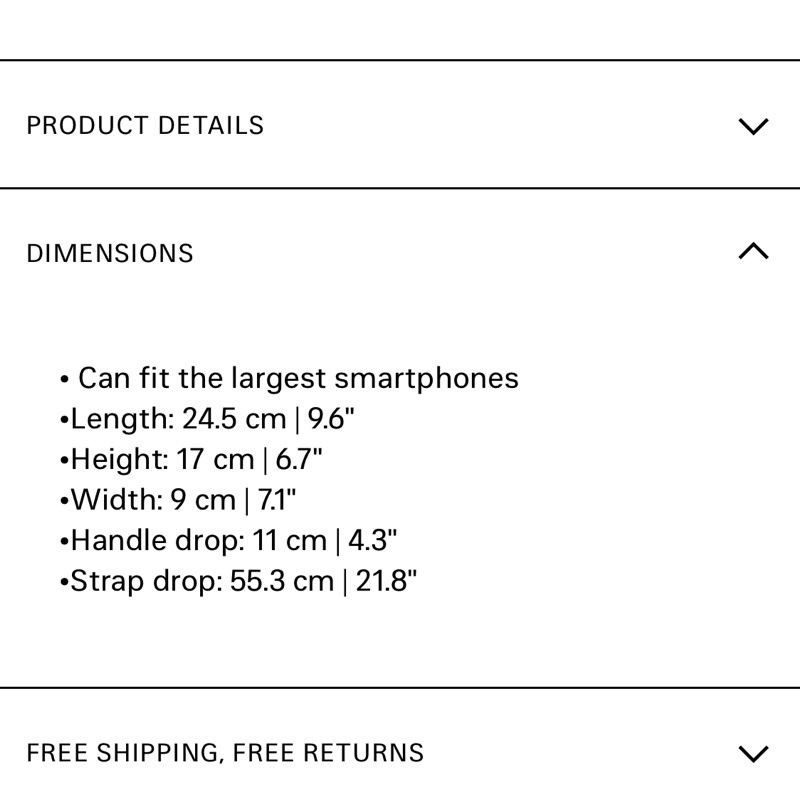
Task: Click 'Can fit the largest smartphones' text
Action: pyautogui.click(x=298, y=379)
